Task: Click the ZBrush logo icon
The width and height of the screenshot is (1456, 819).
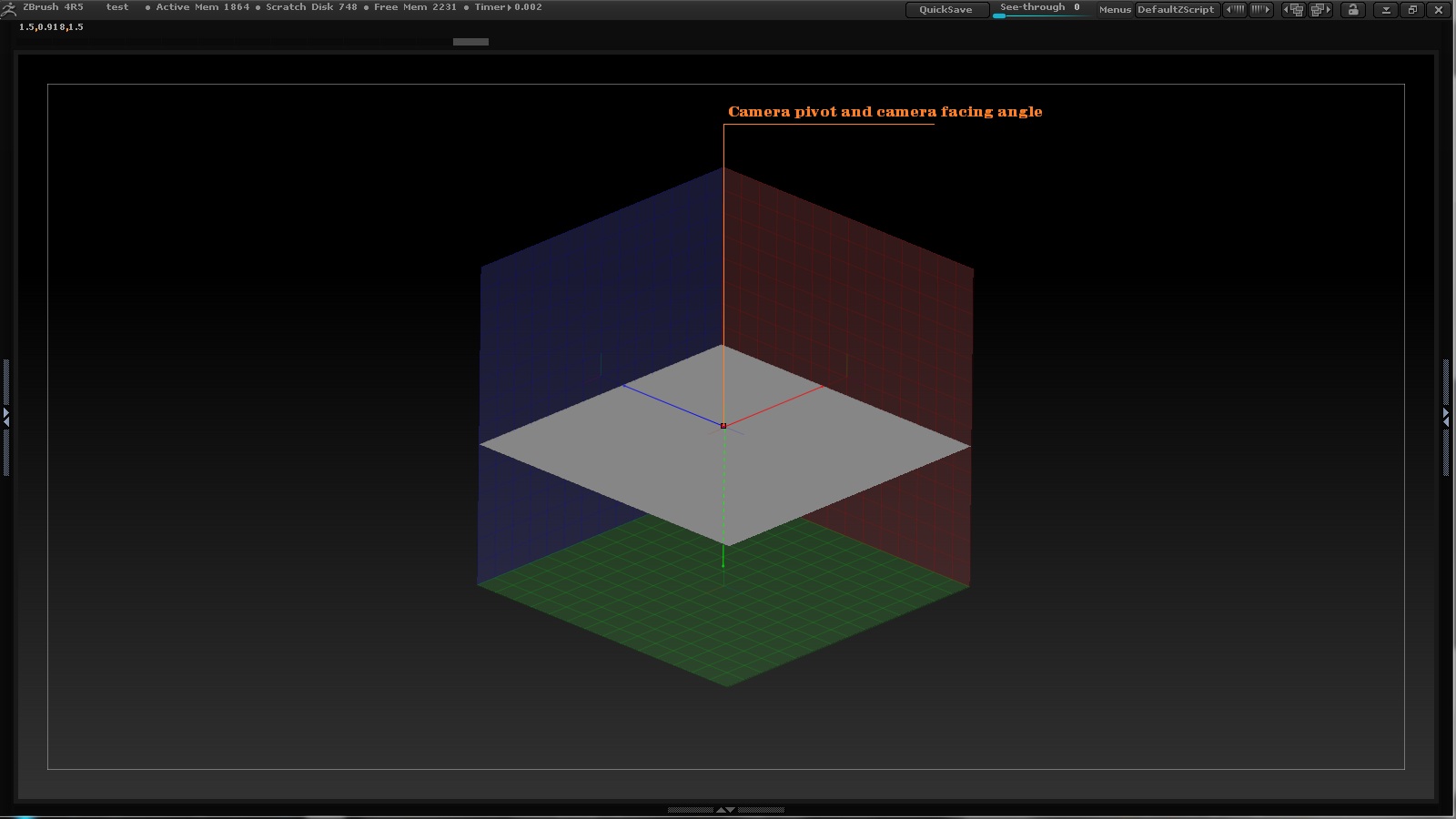Action: pyautogui.click(x=8, y=9)
